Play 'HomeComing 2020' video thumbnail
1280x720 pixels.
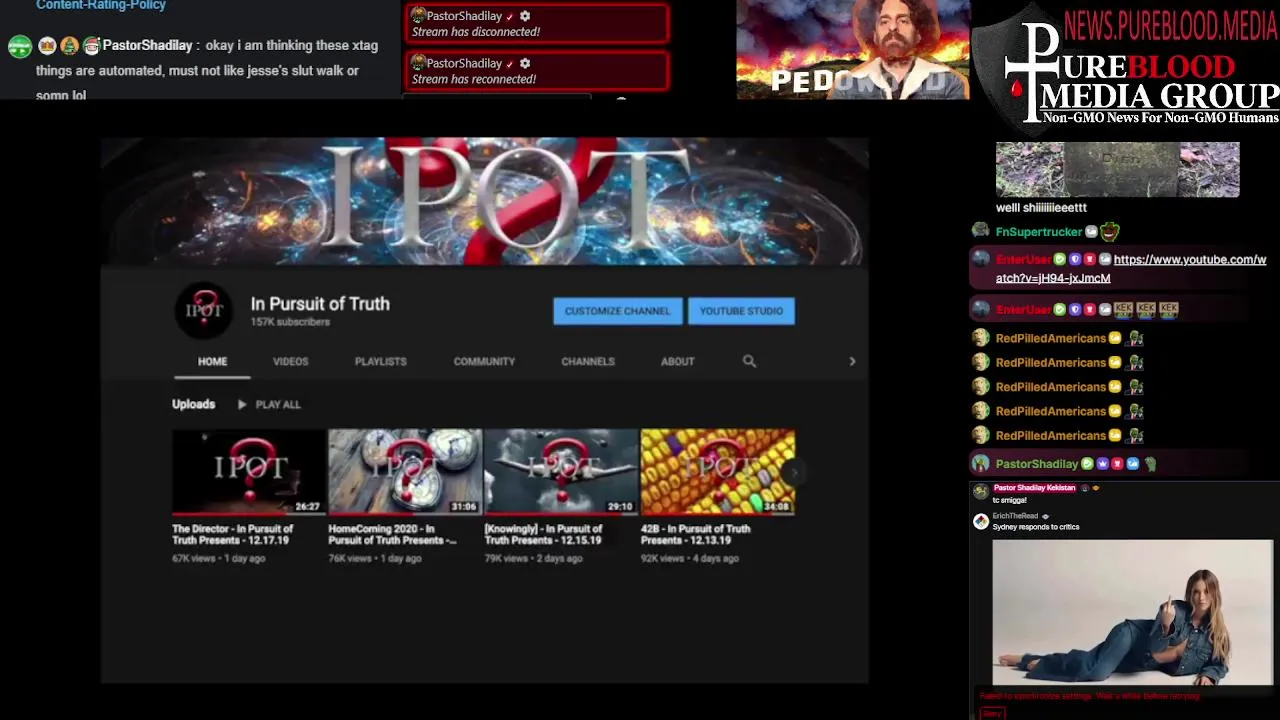click(x=405, y=471)
